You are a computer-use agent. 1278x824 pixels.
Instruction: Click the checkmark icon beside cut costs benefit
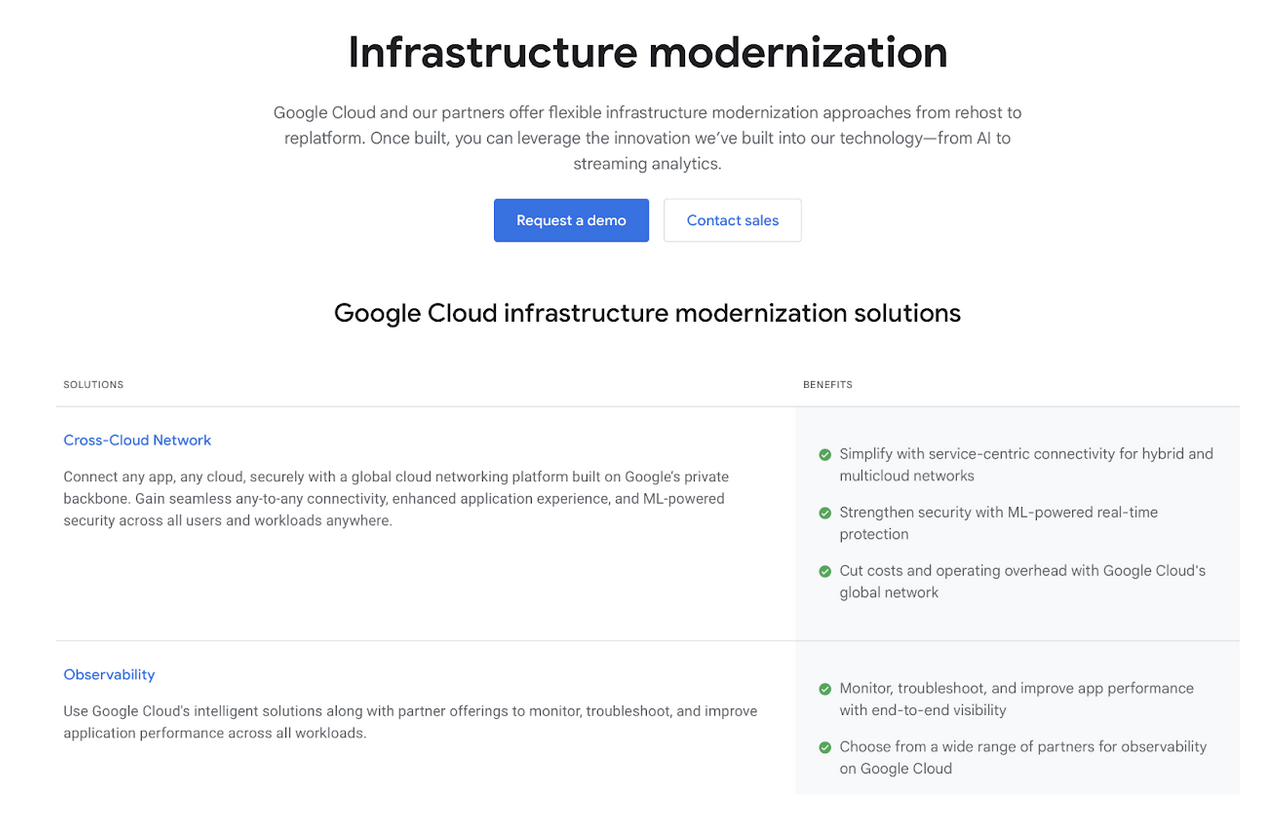pos(824,570)
